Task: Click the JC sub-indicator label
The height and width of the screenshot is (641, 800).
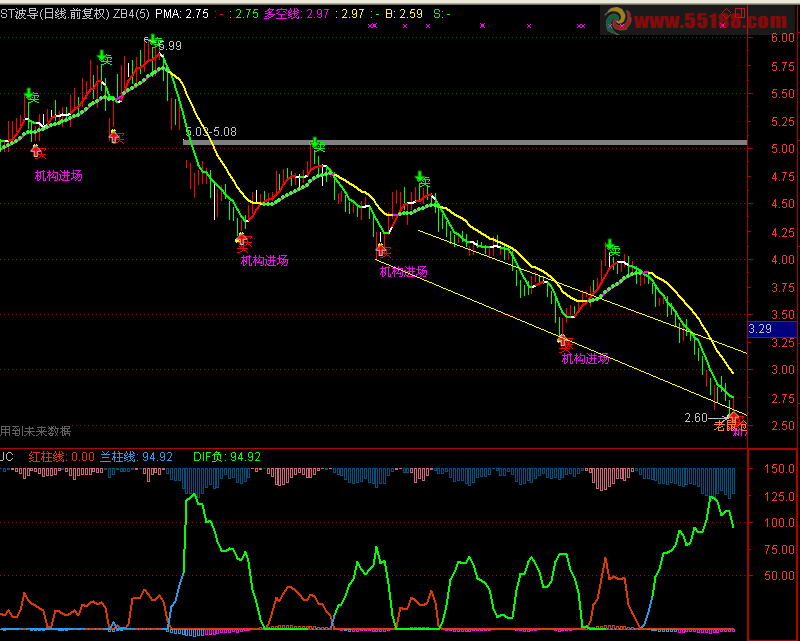Action: click(8, 457)
